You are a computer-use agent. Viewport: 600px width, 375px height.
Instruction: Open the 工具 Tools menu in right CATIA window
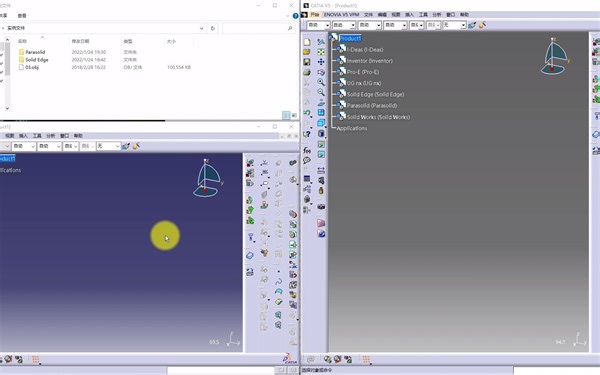coord(423,15)
